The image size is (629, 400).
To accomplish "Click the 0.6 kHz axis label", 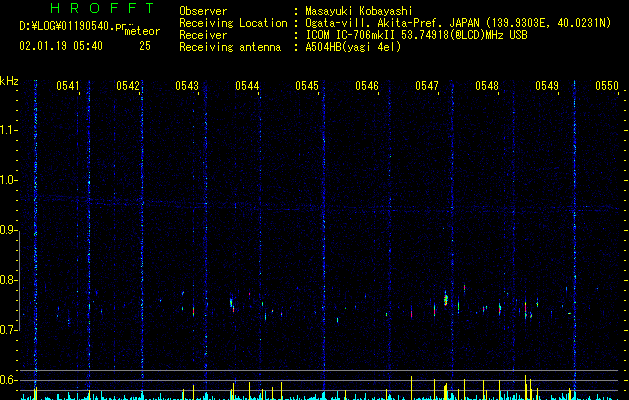I will click(x=9, y=380).
